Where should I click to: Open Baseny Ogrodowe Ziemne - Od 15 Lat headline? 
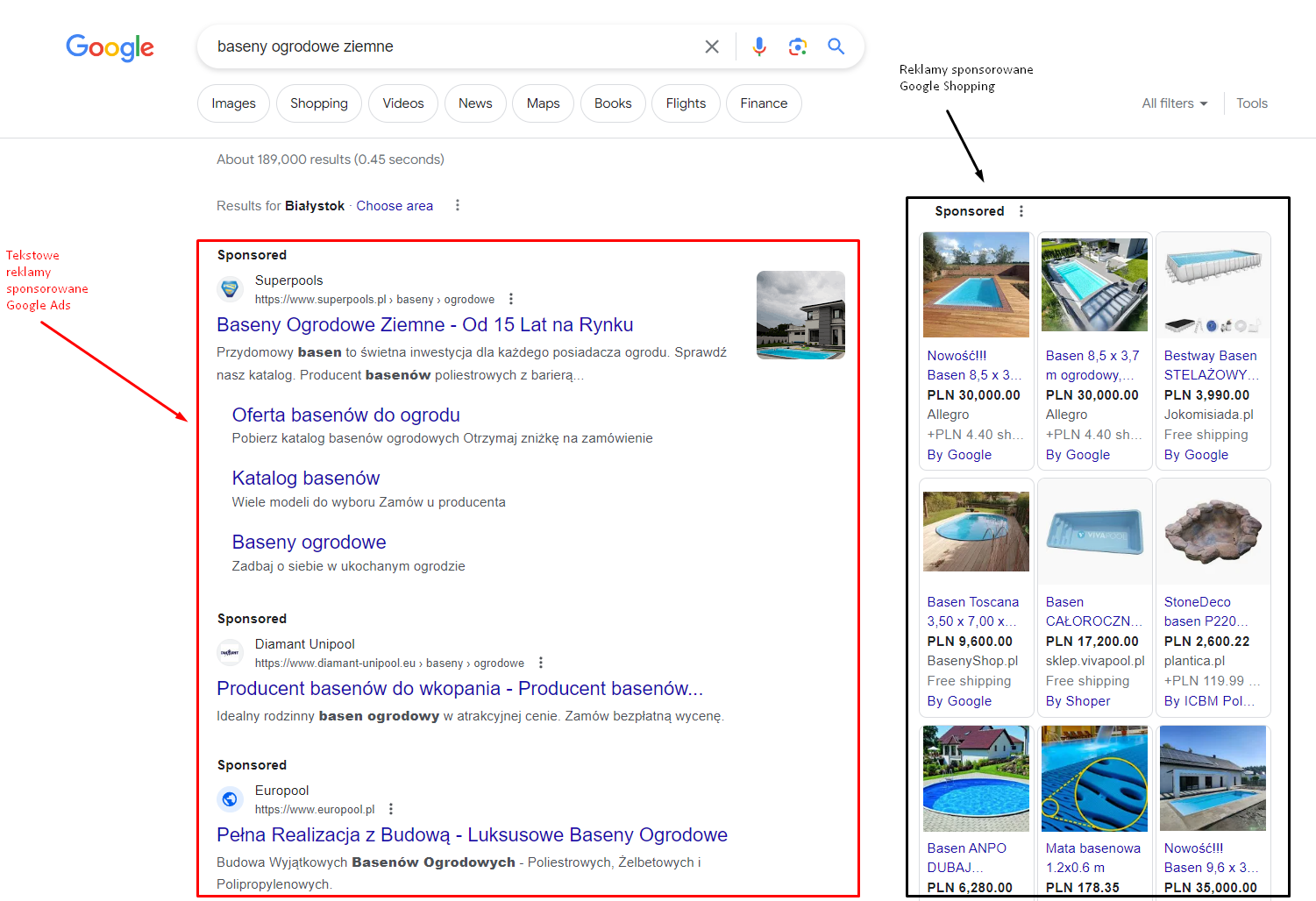425,325
